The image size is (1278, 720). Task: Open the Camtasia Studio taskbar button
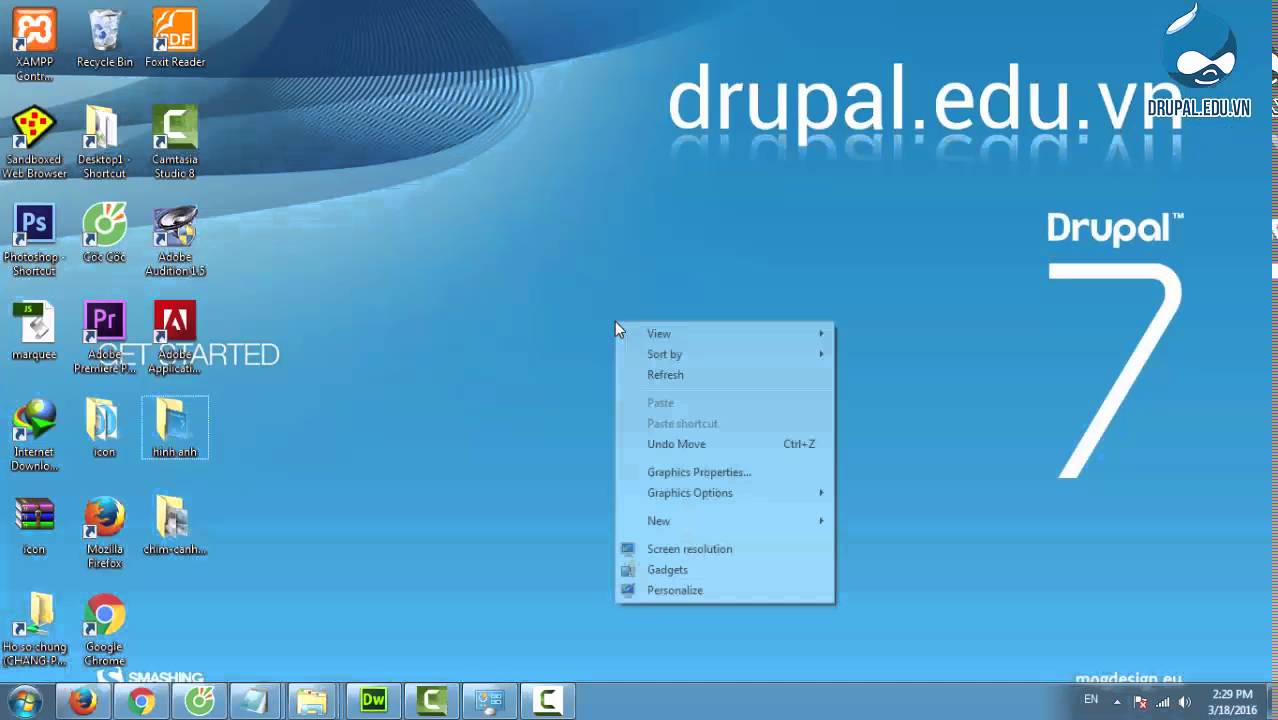431,702
